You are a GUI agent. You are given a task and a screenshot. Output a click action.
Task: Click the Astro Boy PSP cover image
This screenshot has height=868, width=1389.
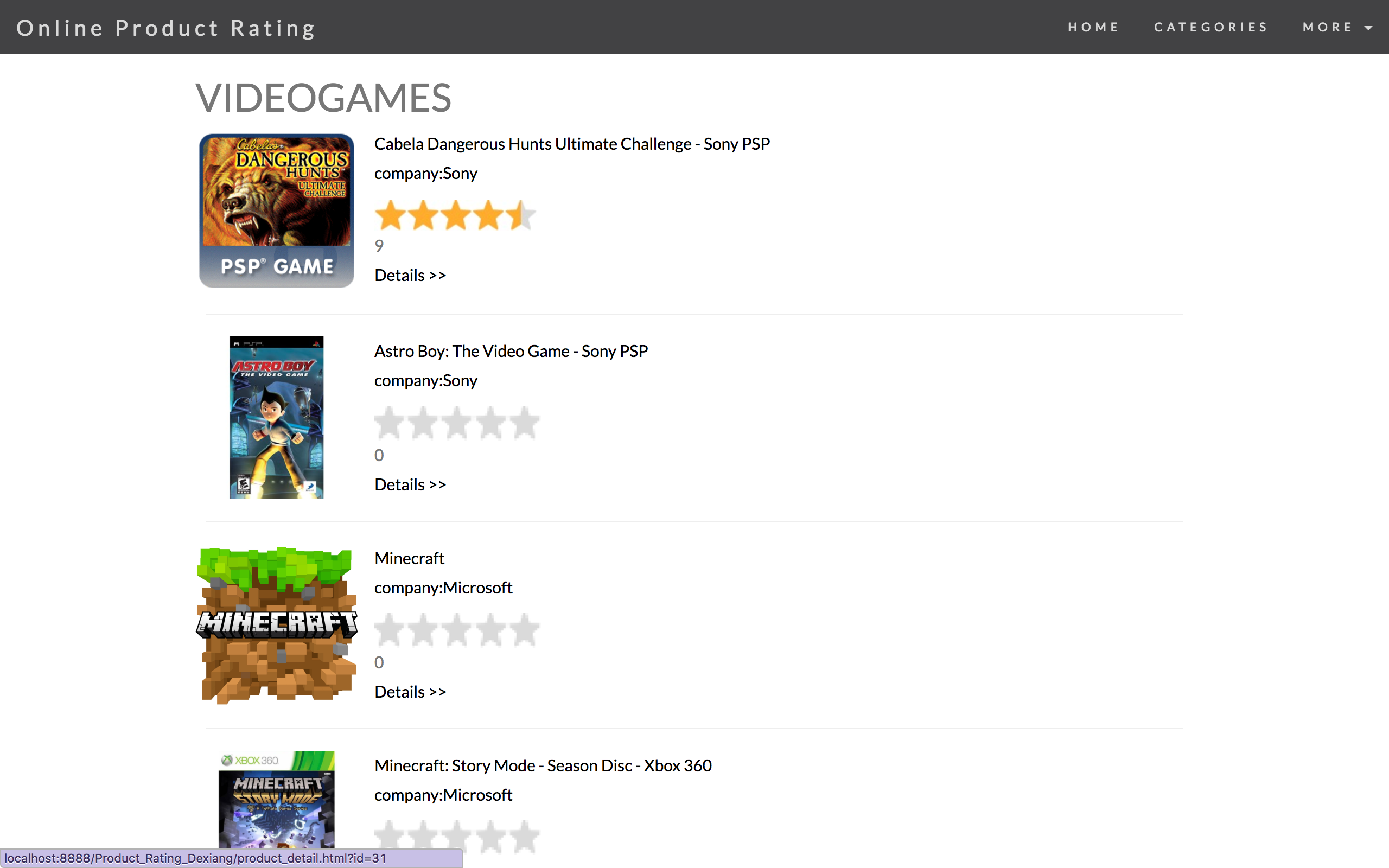(x=277, y=417)
